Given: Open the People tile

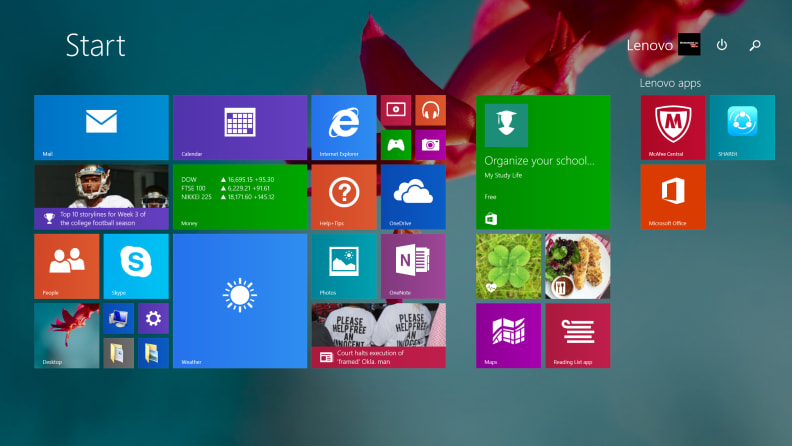Looking at the screenshot, I should pyautogui.click(x=67, y=266).
